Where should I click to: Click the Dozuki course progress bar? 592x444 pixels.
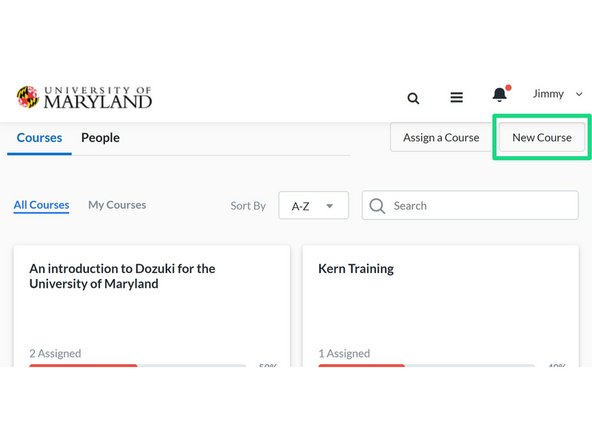coord(137,365)
